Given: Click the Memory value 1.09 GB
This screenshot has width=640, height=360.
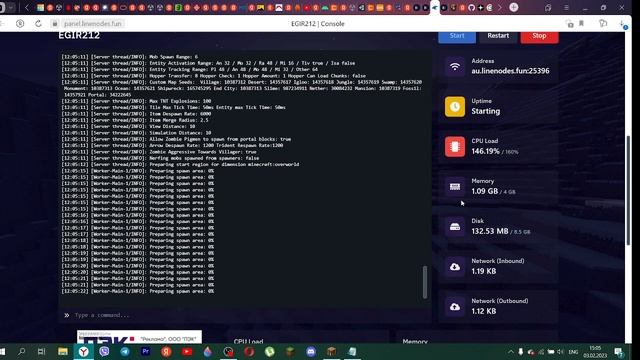Looking at the screenshot, I should click(x=484, y=191).
